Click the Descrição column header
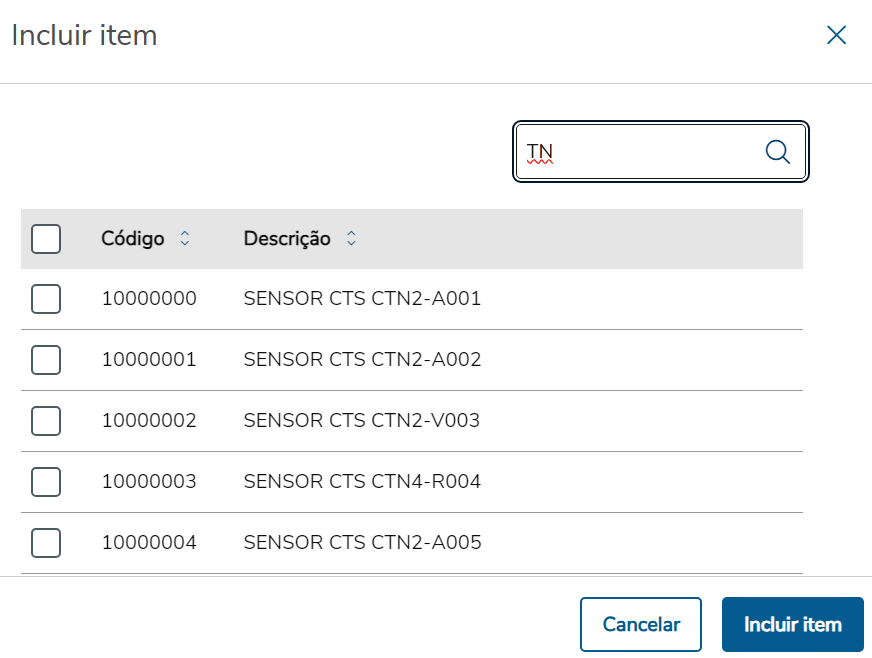The width and height of the screenshot is (872, 658). (287, 239)
